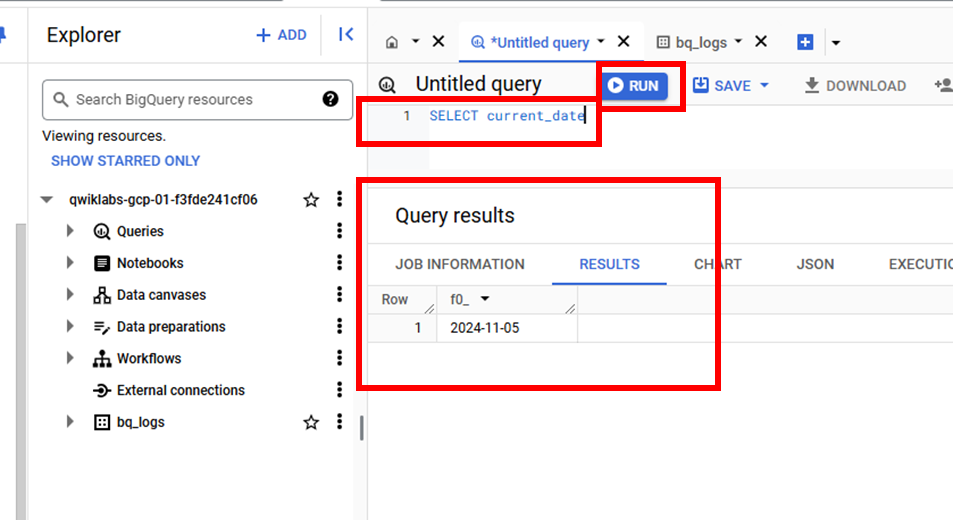The width and height of the screenshot is (953, 520).
Task: Open the new tab options dropdown
Action: click(x=836, y=43)
